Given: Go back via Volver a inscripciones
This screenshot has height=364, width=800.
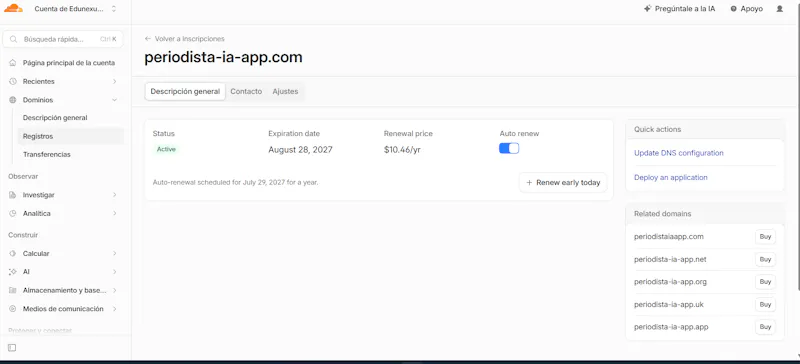Looking at the screenshot, I should pyautogui.click(x=184, y=39).
